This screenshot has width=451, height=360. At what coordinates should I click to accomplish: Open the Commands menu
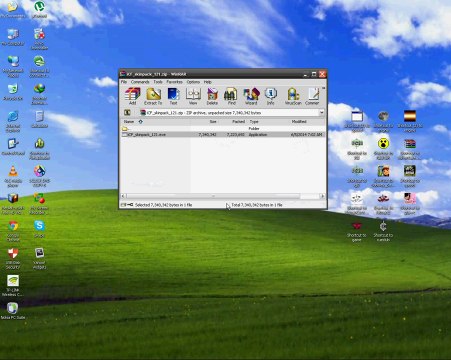pos(140,82)
